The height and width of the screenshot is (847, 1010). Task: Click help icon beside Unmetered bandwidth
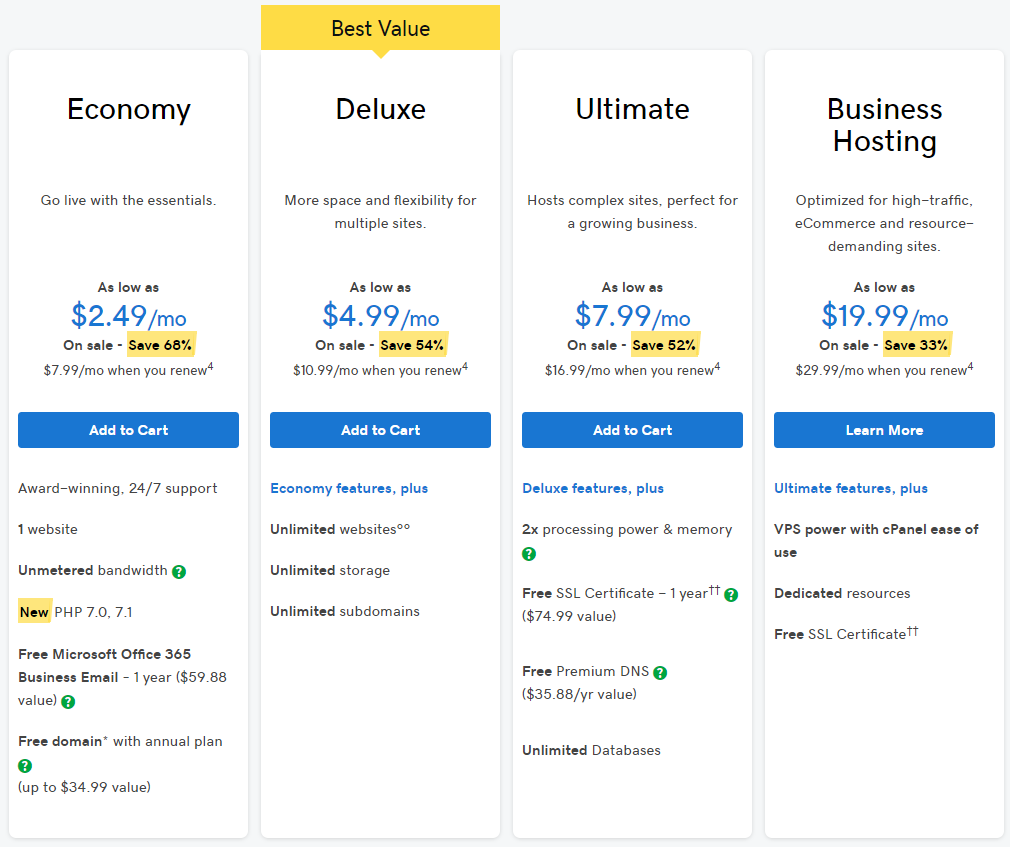tap(179, 571)
